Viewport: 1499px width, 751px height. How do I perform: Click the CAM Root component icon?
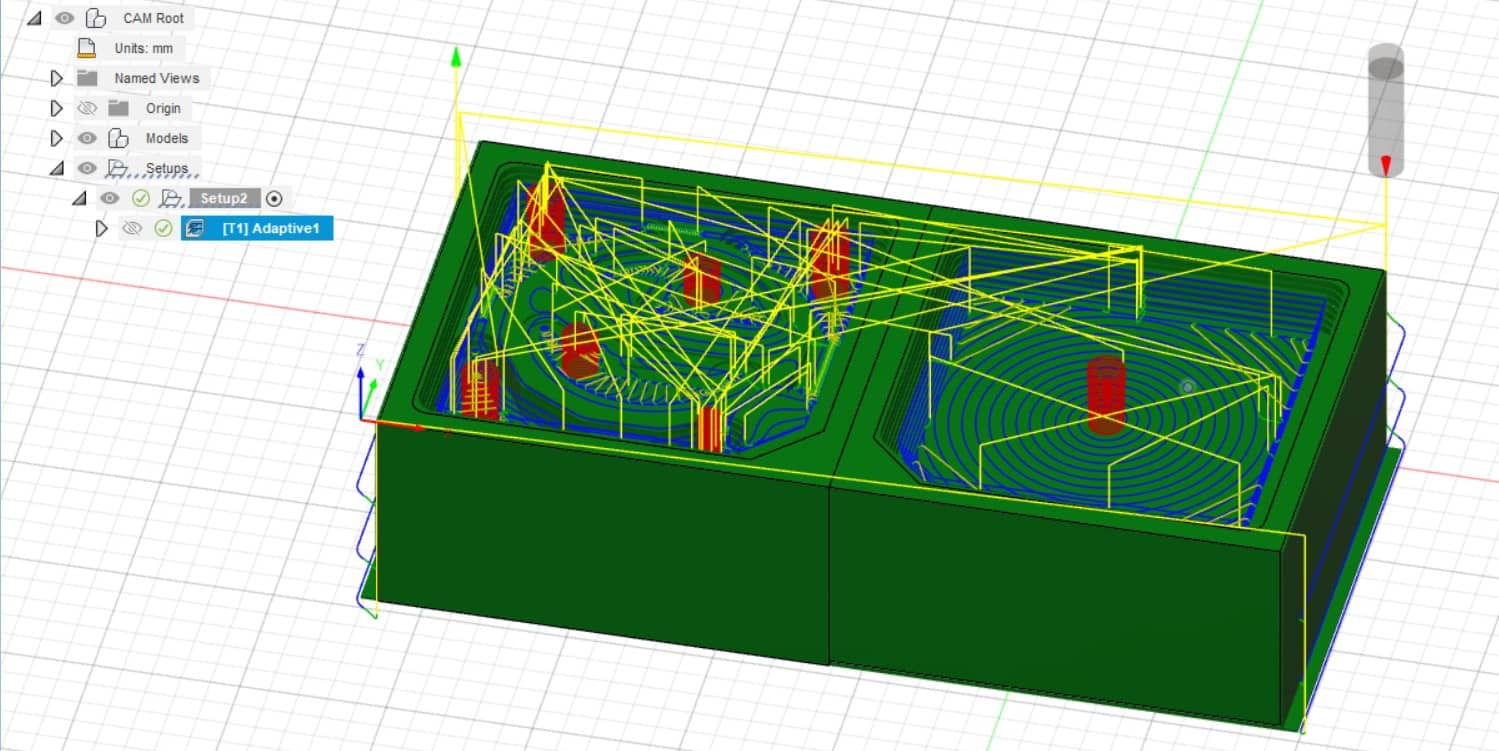96,18
